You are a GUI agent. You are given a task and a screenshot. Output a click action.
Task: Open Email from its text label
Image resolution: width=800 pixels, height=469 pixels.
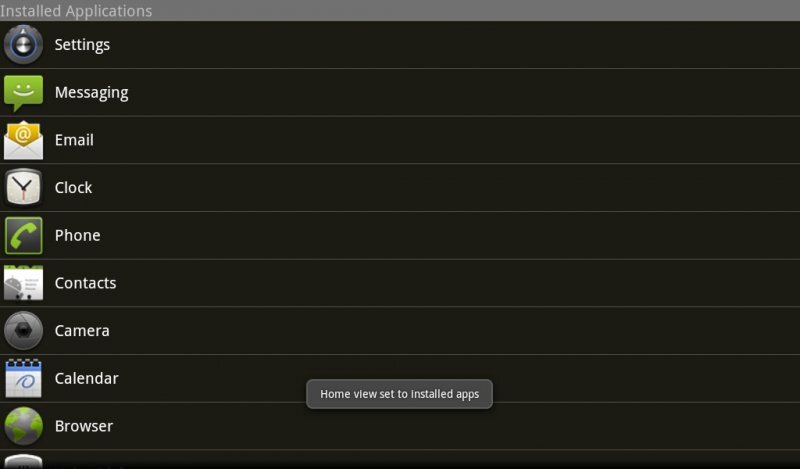[74, 140]
